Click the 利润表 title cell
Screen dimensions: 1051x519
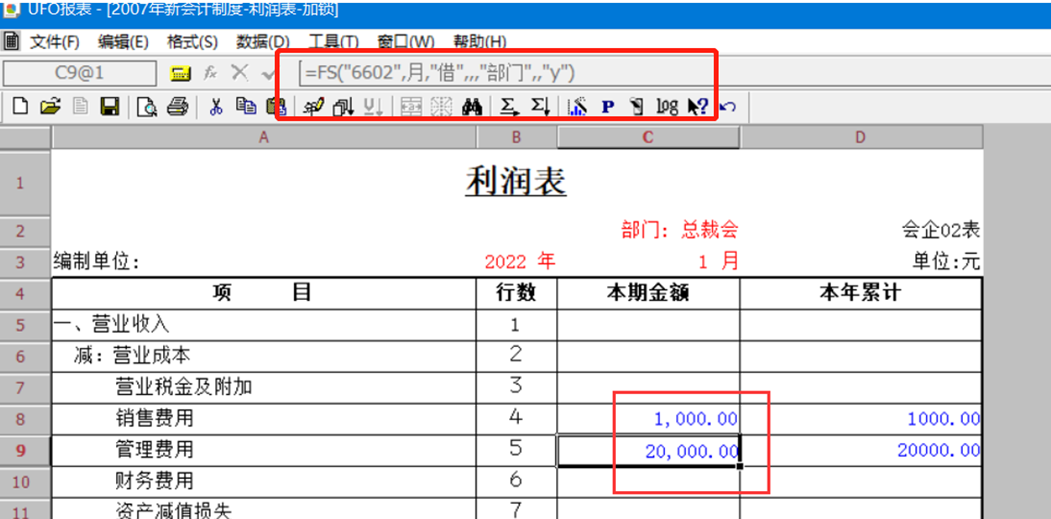(x=516, y=182)
